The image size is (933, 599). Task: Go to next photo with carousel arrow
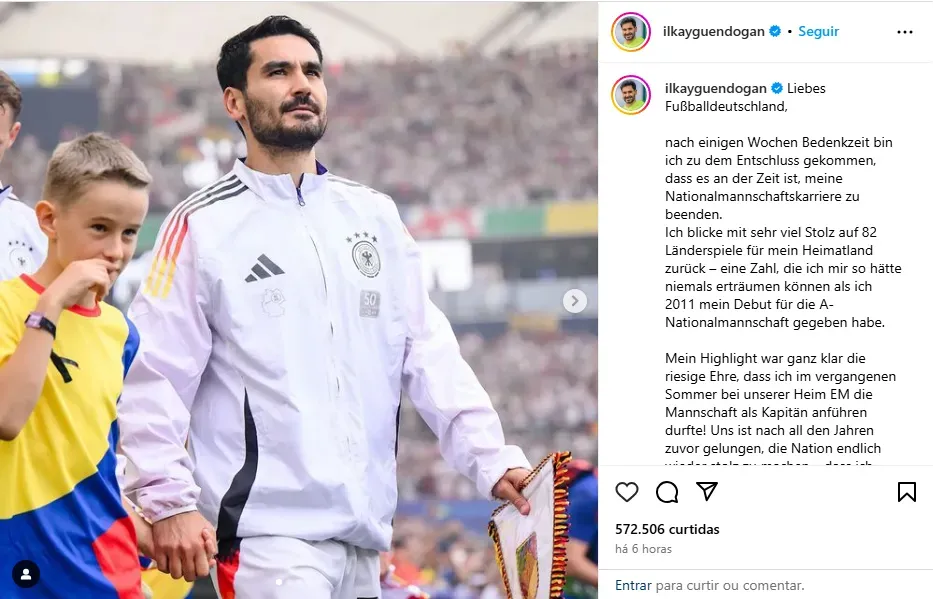tap(574, 301)
